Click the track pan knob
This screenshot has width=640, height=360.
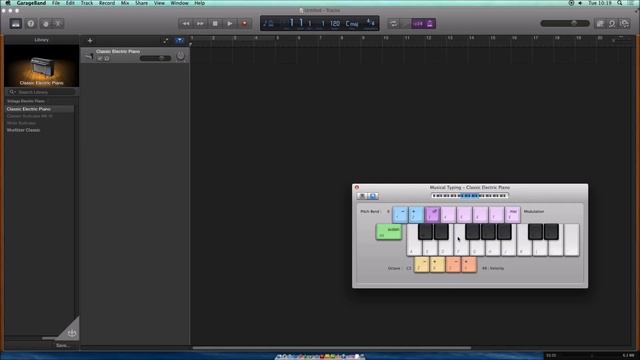point(180,56)
